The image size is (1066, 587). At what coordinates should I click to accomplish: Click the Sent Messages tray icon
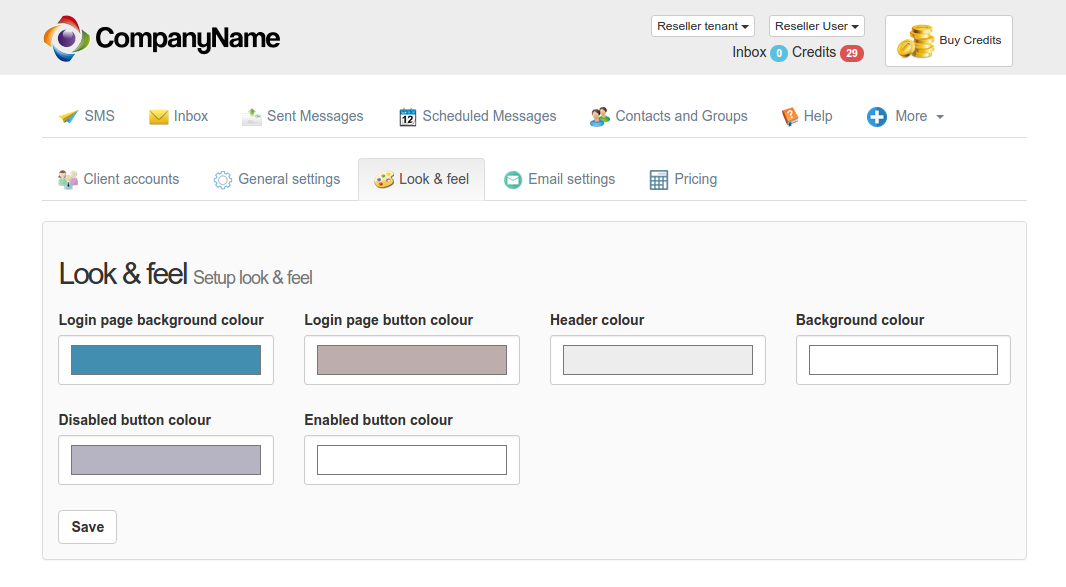point(252,117)
